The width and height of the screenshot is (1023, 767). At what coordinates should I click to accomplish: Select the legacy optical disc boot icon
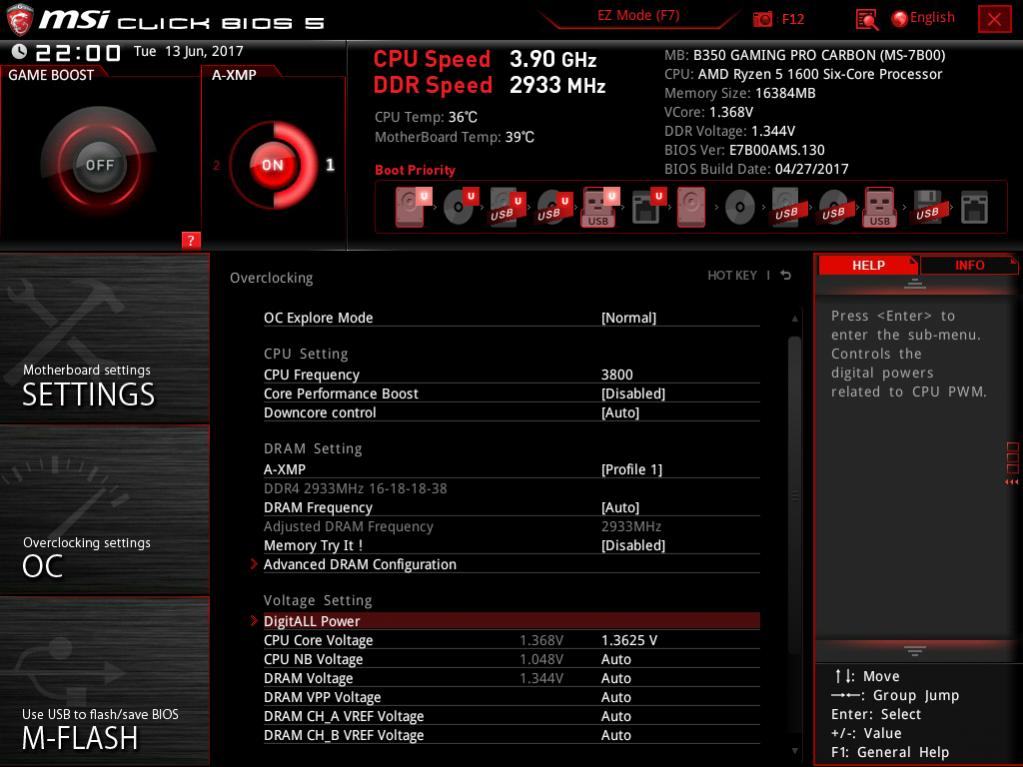(739, 207)
